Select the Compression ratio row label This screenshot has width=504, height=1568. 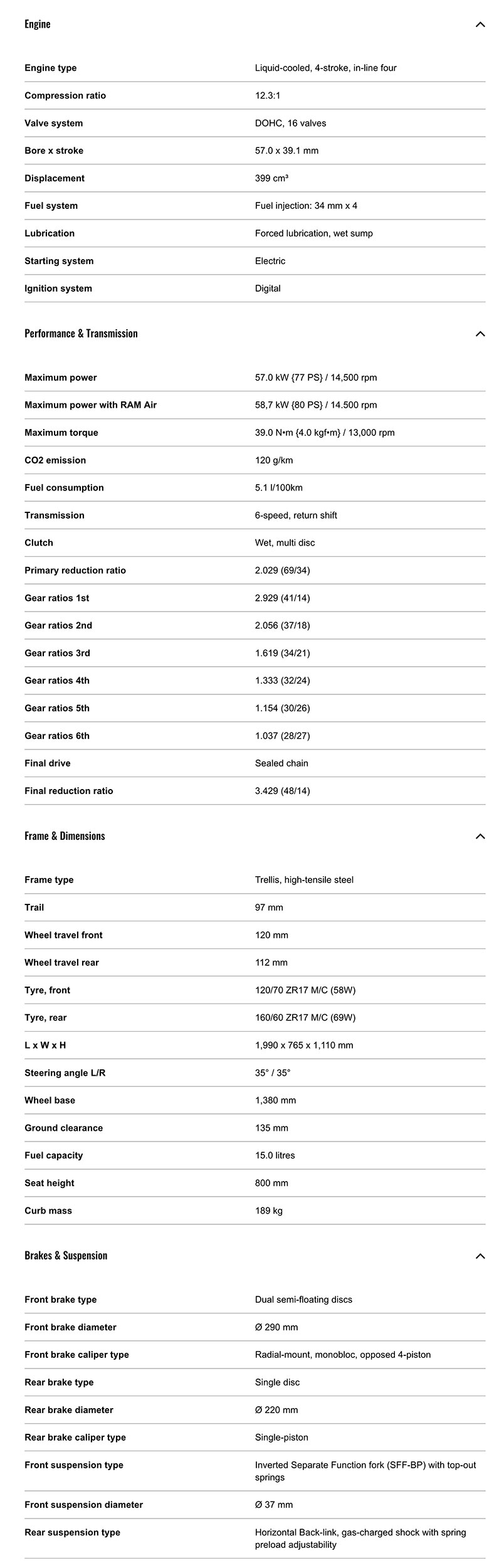click(65, 96)
